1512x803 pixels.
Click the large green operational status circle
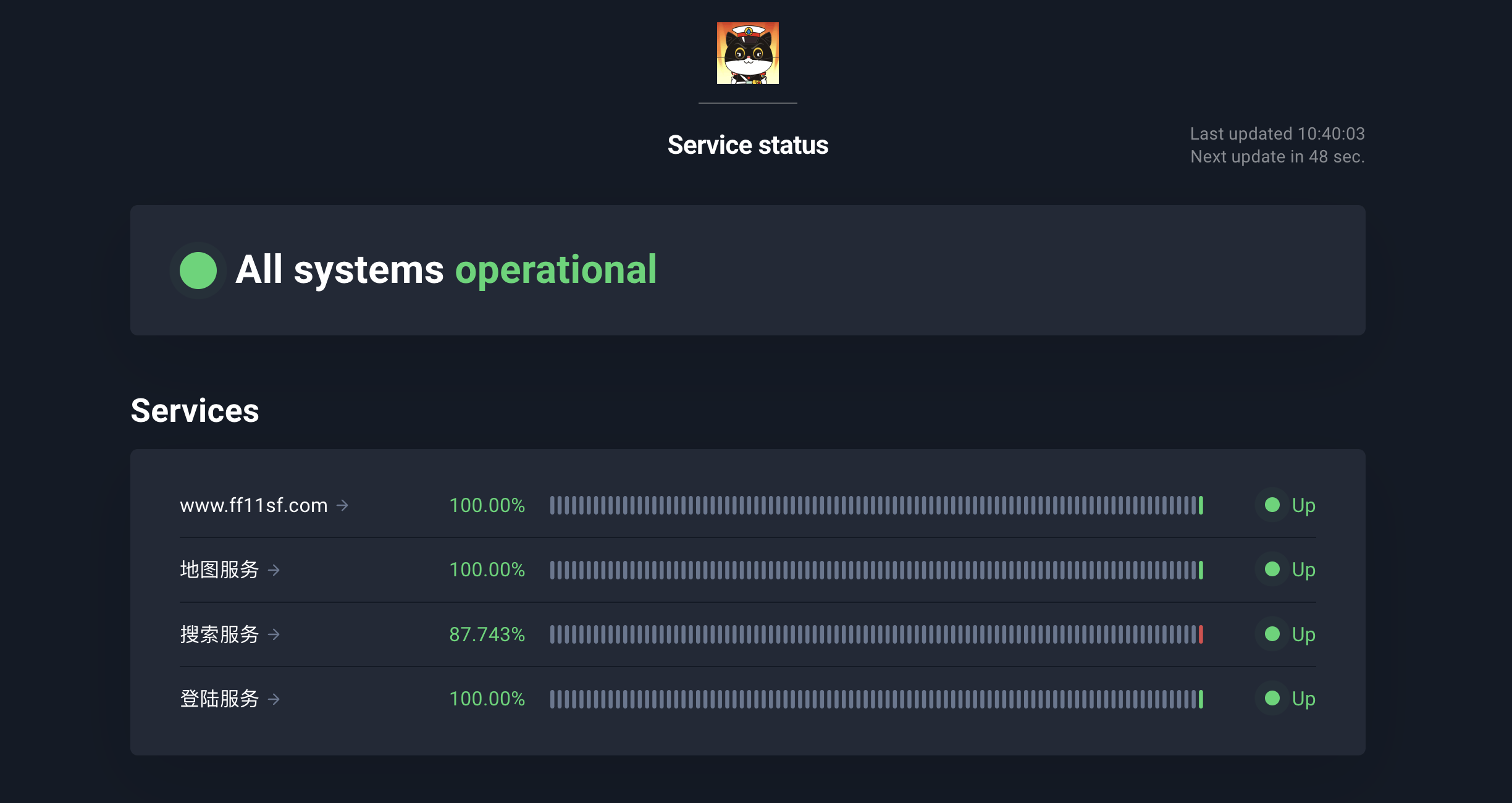(198, 271)
